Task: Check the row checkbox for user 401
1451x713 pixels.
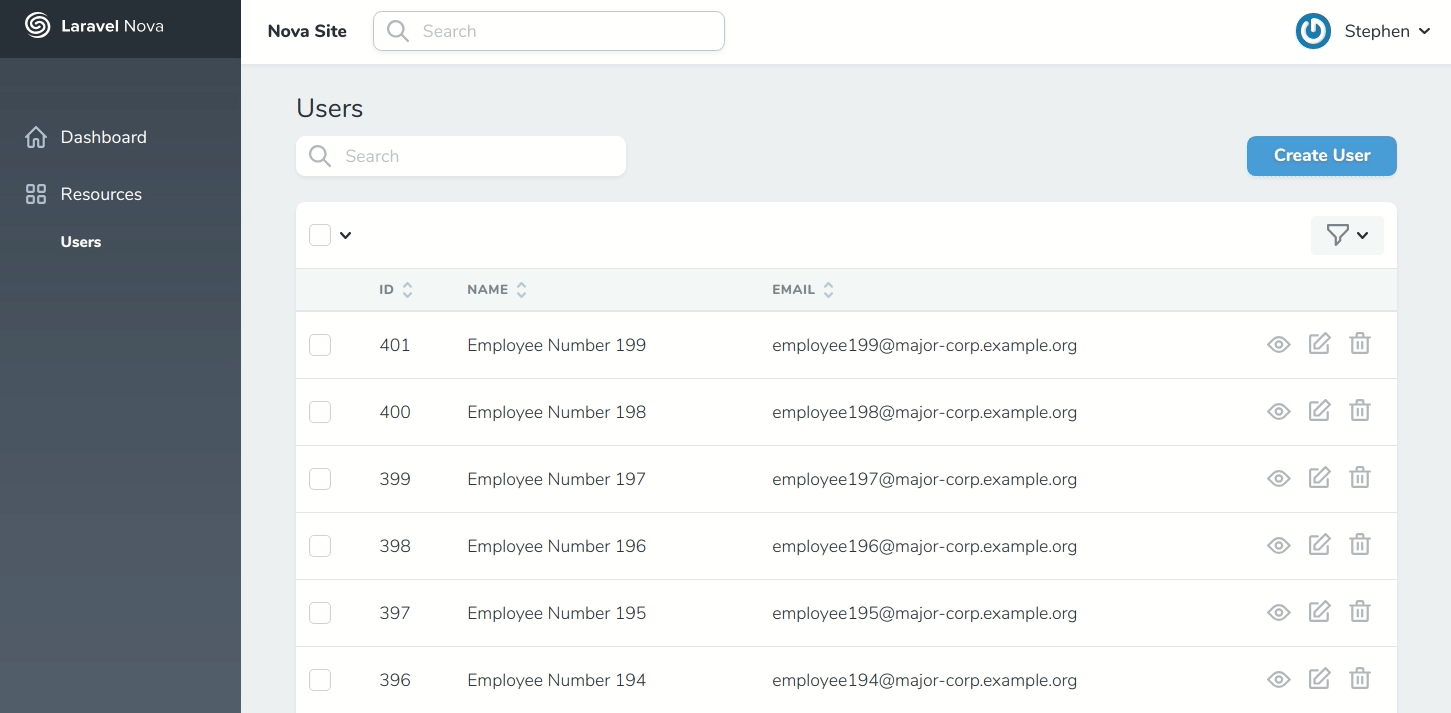Action: tap(320, 344)
